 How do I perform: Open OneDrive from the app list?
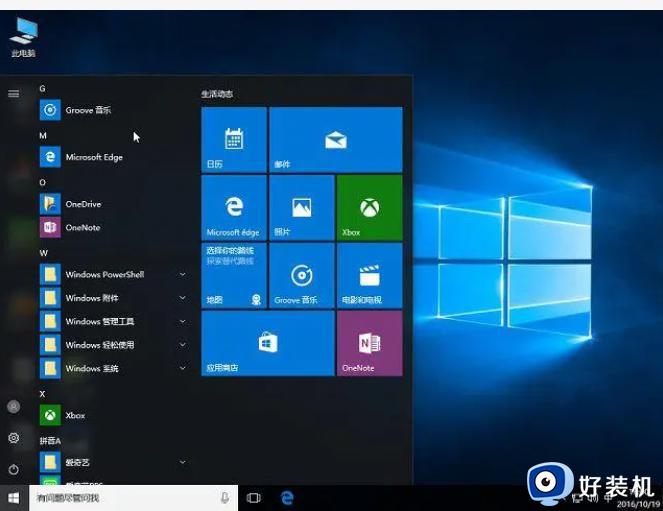[113, 204]
